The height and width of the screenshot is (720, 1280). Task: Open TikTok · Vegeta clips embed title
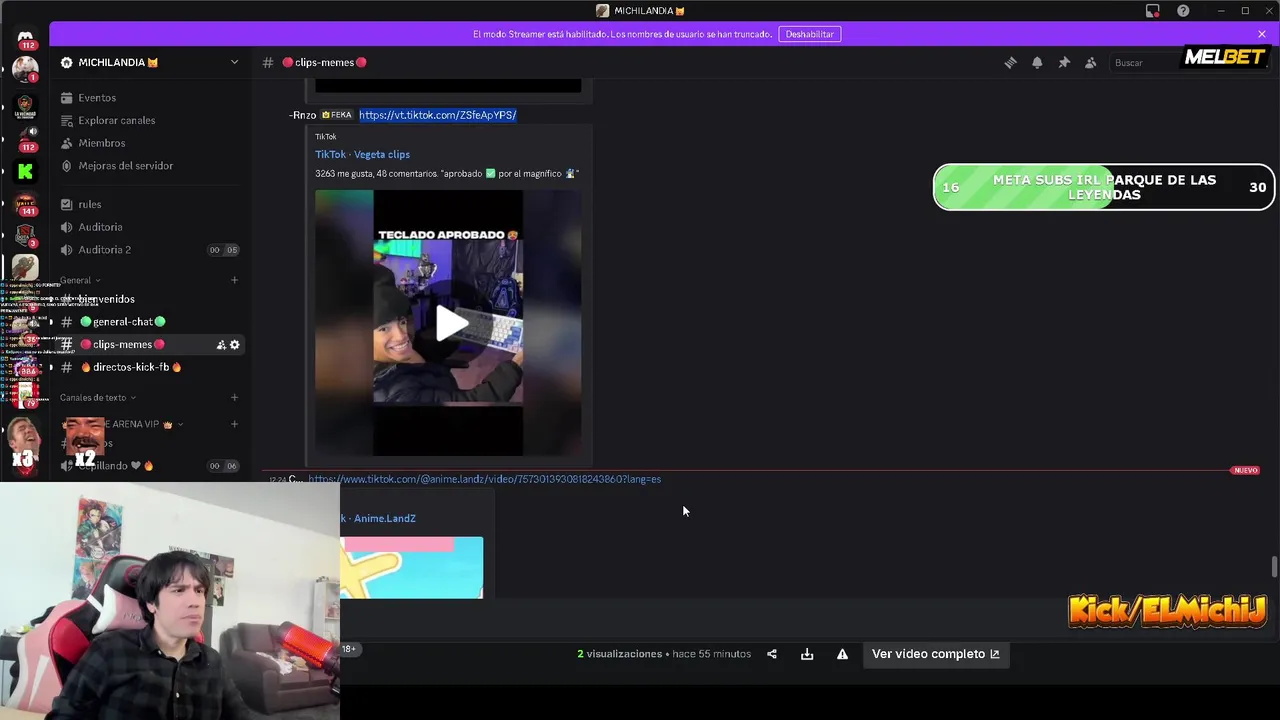tap(362, 154)
